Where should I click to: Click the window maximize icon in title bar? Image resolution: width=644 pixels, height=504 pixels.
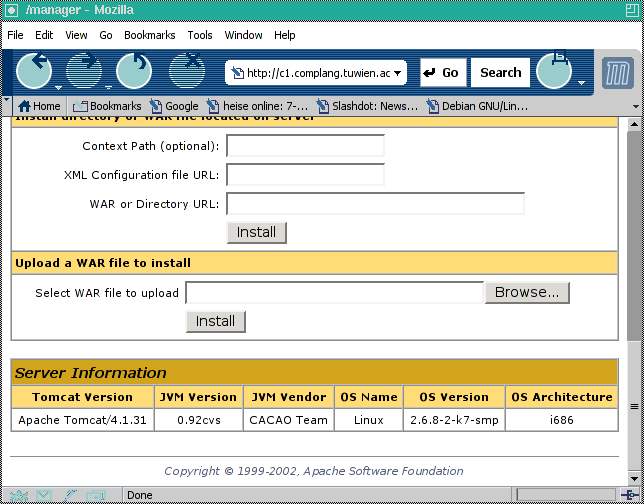[633, 10]
